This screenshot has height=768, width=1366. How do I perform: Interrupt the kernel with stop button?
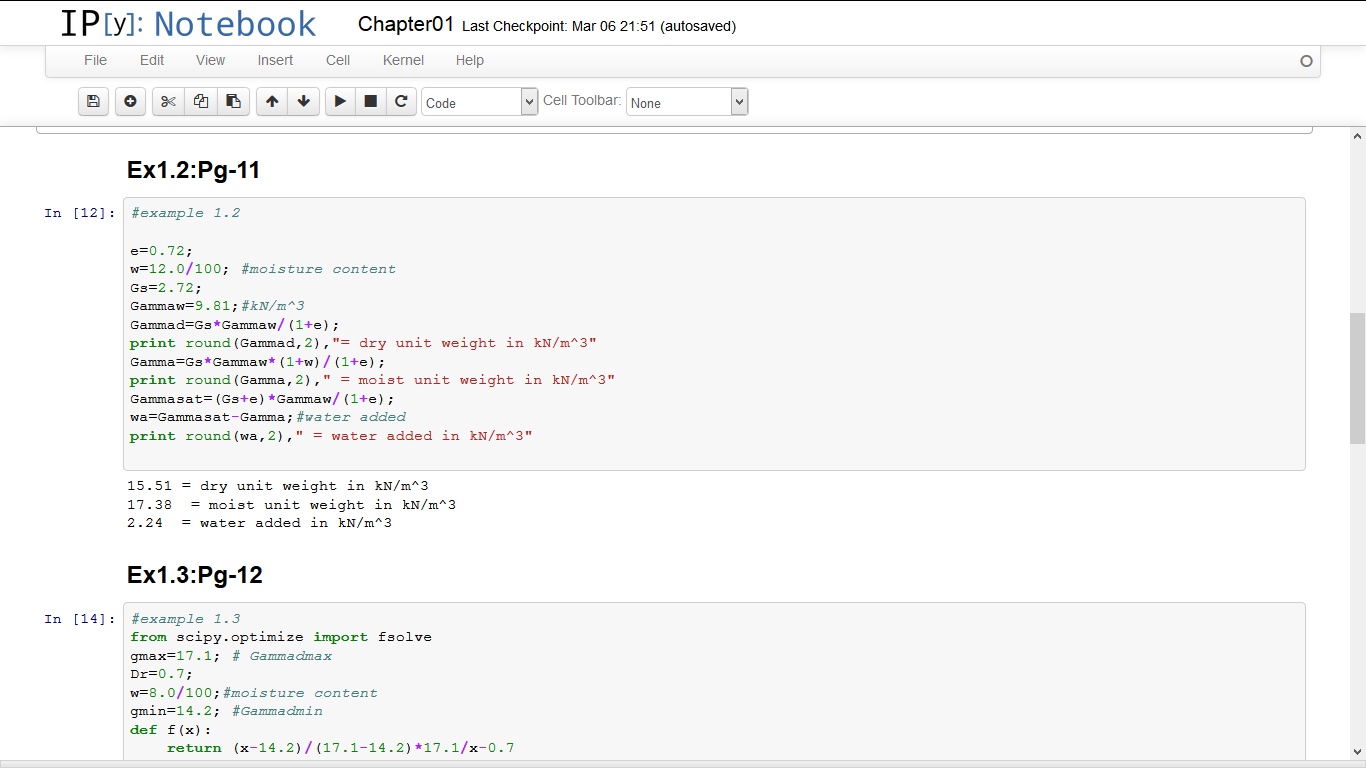pyautogui.click(x=370, y=102)
